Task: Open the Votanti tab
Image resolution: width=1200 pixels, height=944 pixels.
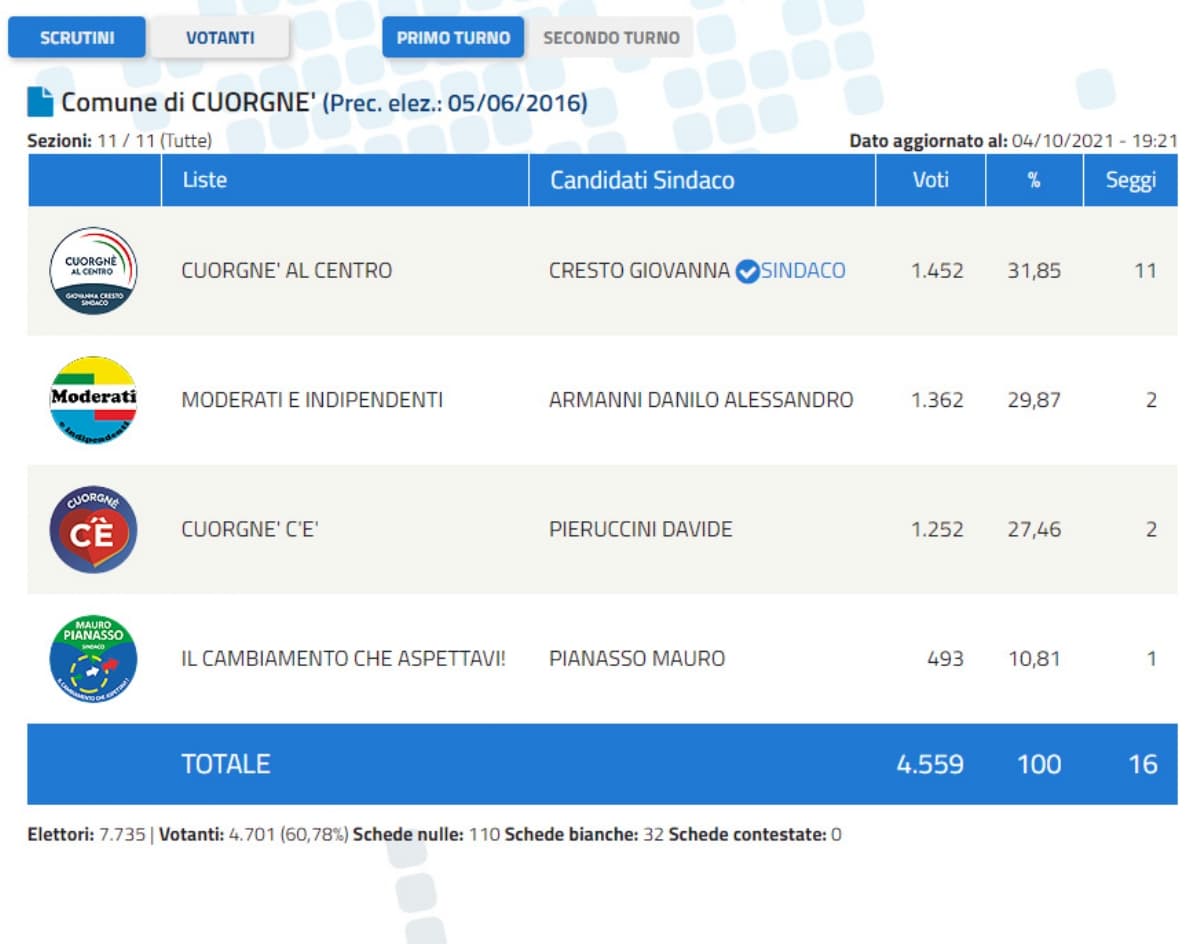Action: click(220, 38)
